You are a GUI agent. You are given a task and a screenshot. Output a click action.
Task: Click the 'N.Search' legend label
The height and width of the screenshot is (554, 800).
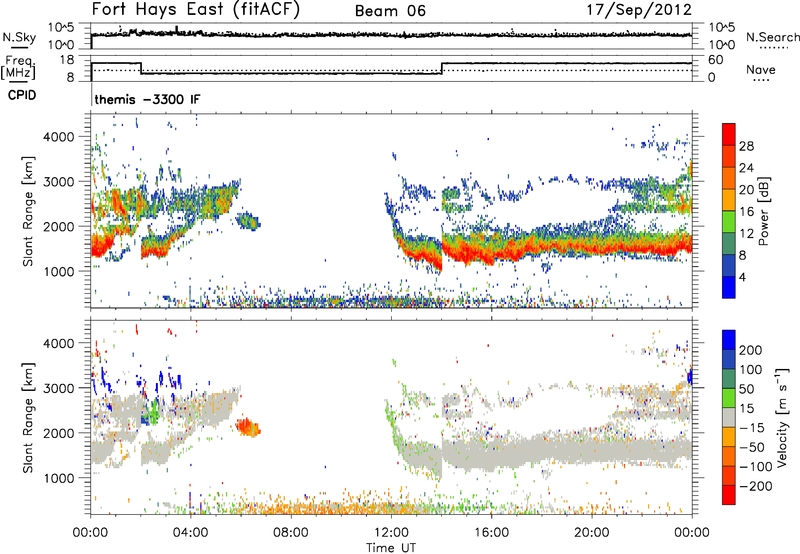[x=772, y=37]
